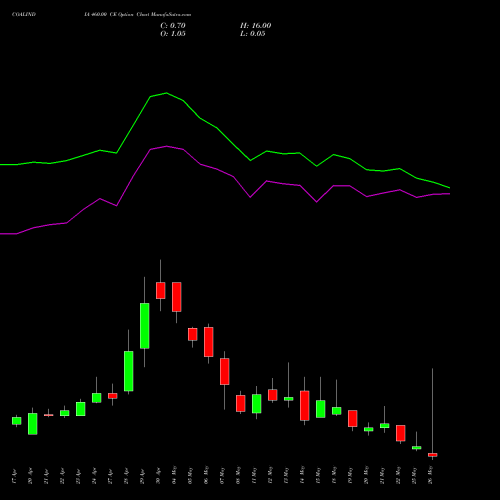Screen dimensions: 500x500
Task: Select the low value 'L: 0.05'
Action: (253, 34)
